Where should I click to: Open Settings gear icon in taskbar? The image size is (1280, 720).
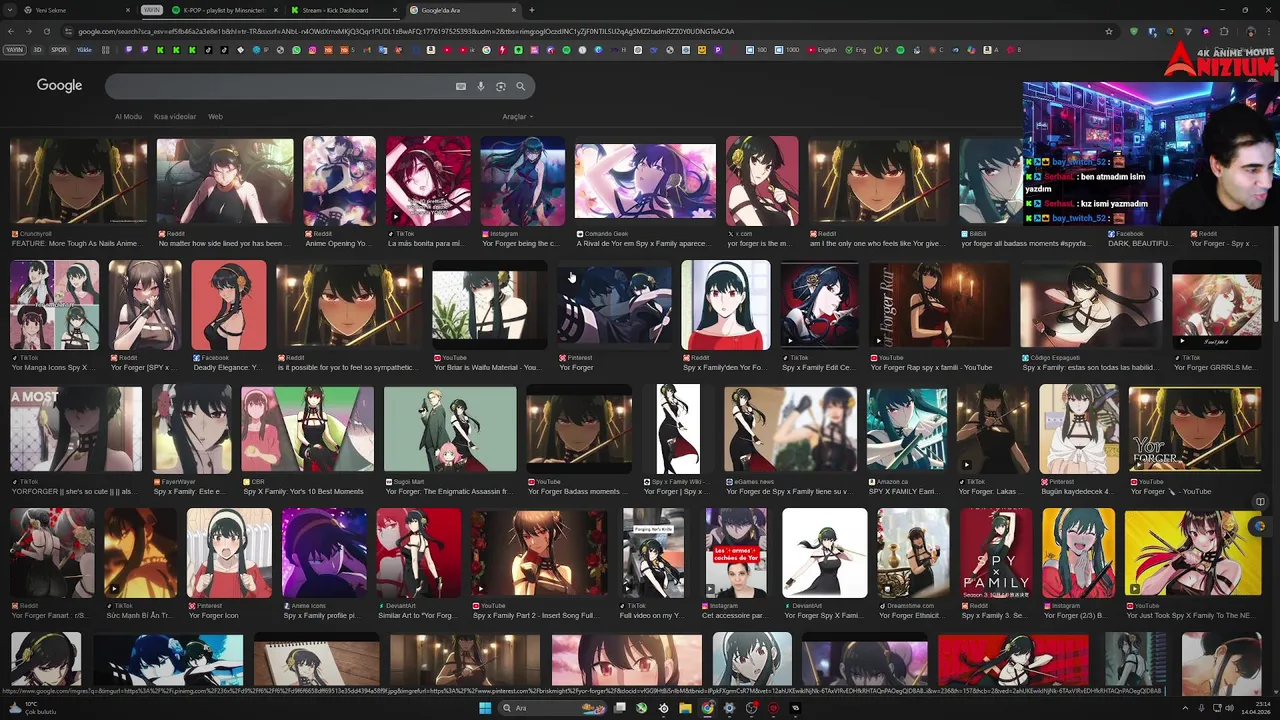point(729,708)
